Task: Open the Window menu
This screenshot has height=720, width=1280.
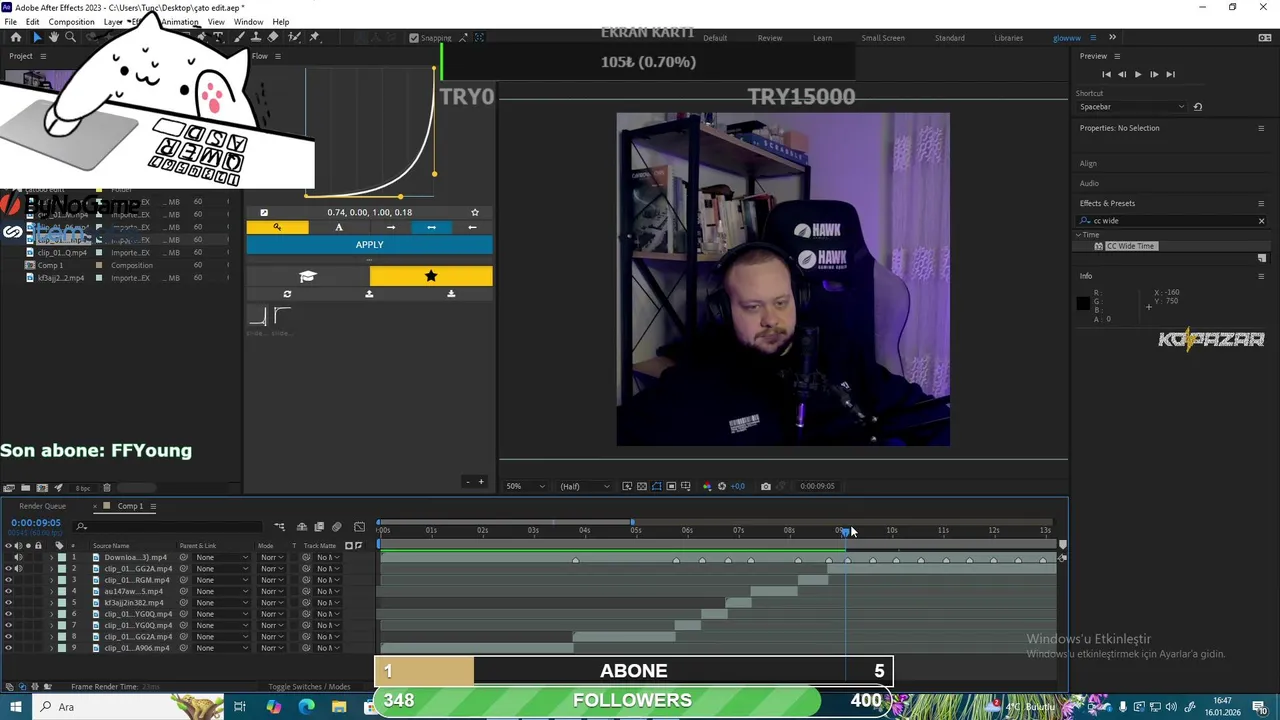Action: click(248, 22)
